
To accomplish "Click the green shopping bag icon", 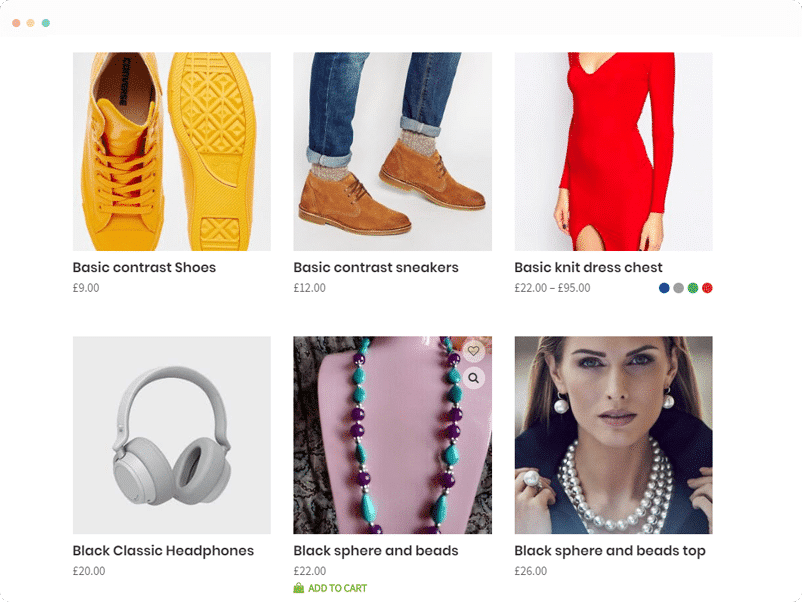I will point(299,588).
